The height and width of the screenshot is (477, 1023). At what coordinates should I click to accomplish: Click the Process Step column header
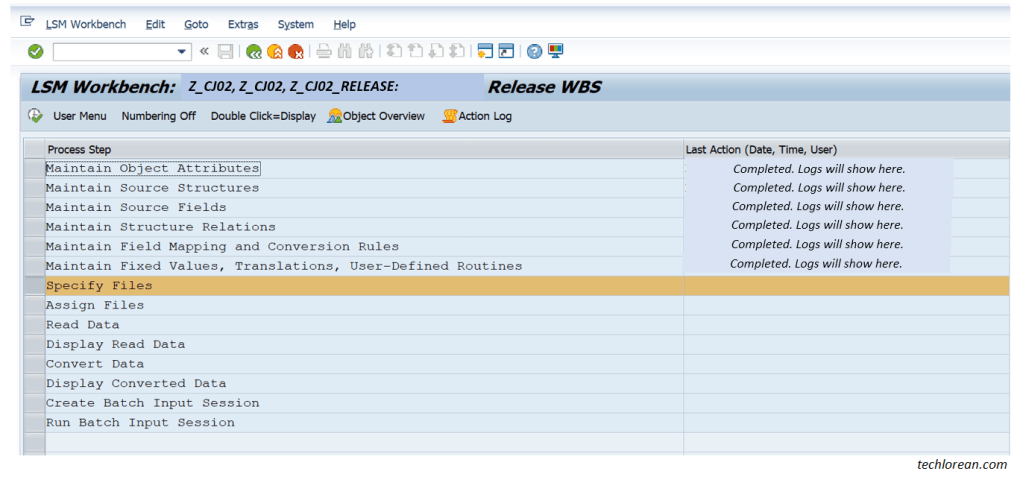(x=364, y=149)
